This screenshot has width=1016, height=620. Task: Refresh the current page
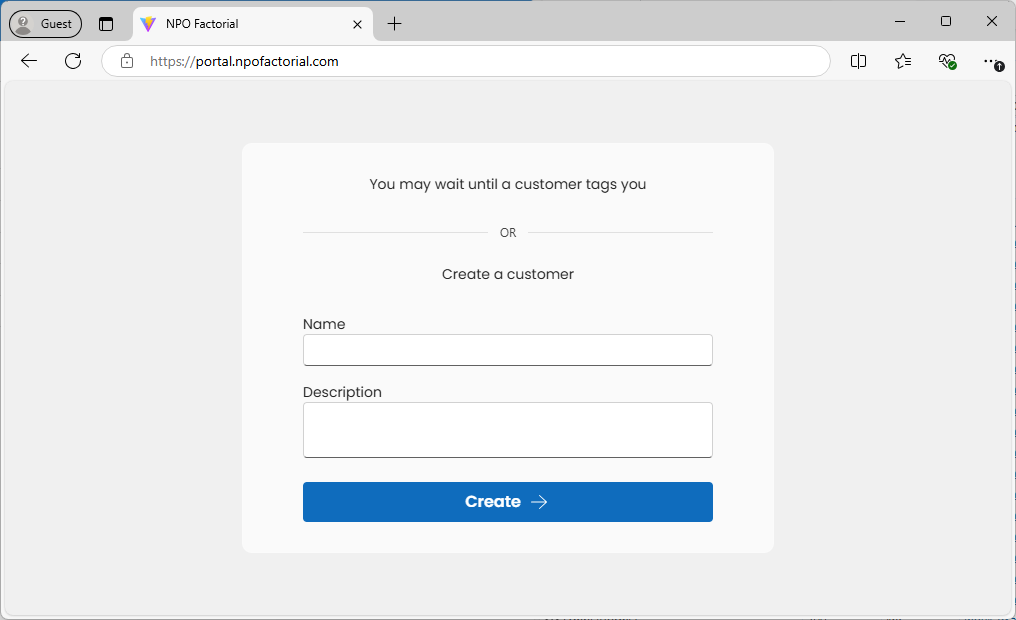73,61
